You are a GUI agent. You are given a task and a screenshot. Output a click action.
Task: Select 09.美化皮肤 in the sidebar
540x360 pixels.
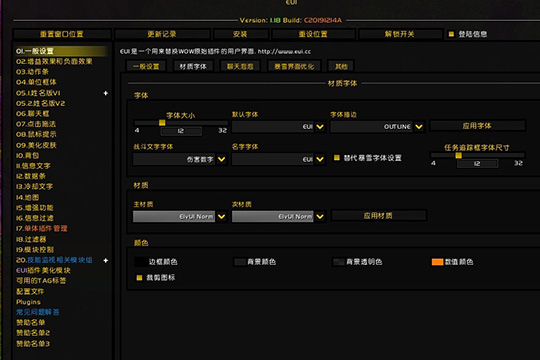[x=36, y=145]
